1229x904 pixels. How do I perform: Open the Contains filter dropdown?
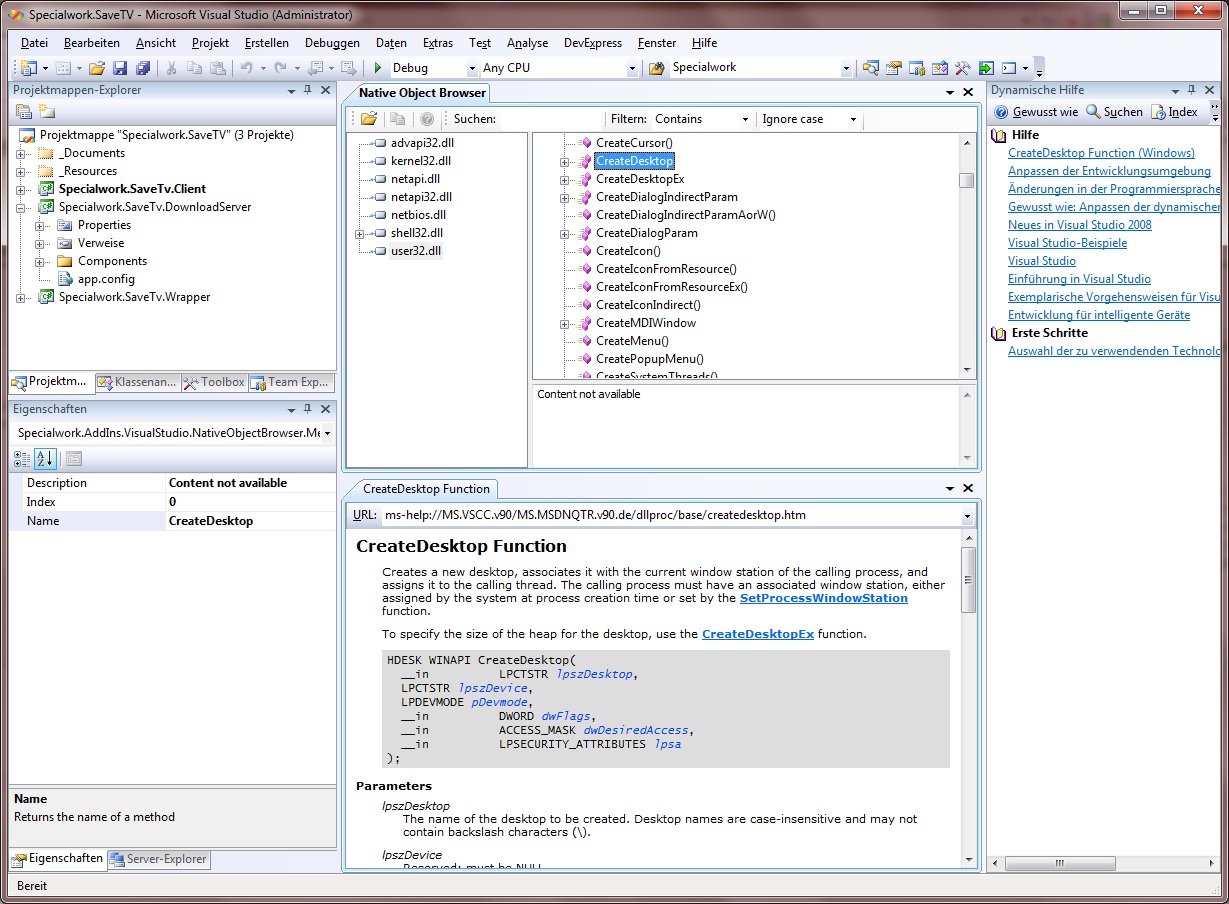(x=745, y=119)
